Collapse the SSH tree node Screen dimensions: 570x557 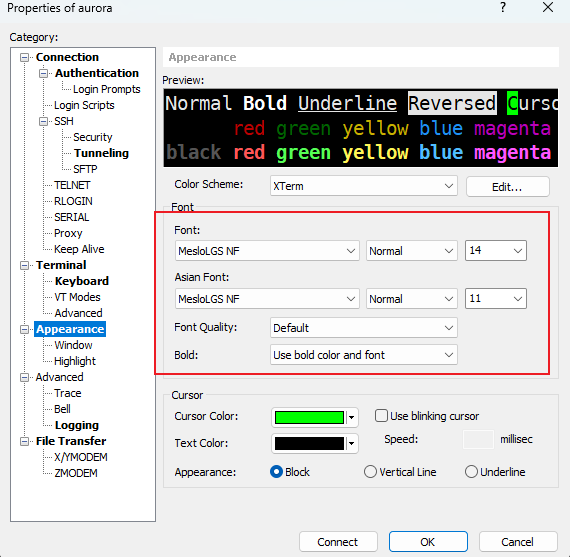[x=43, y=121]
